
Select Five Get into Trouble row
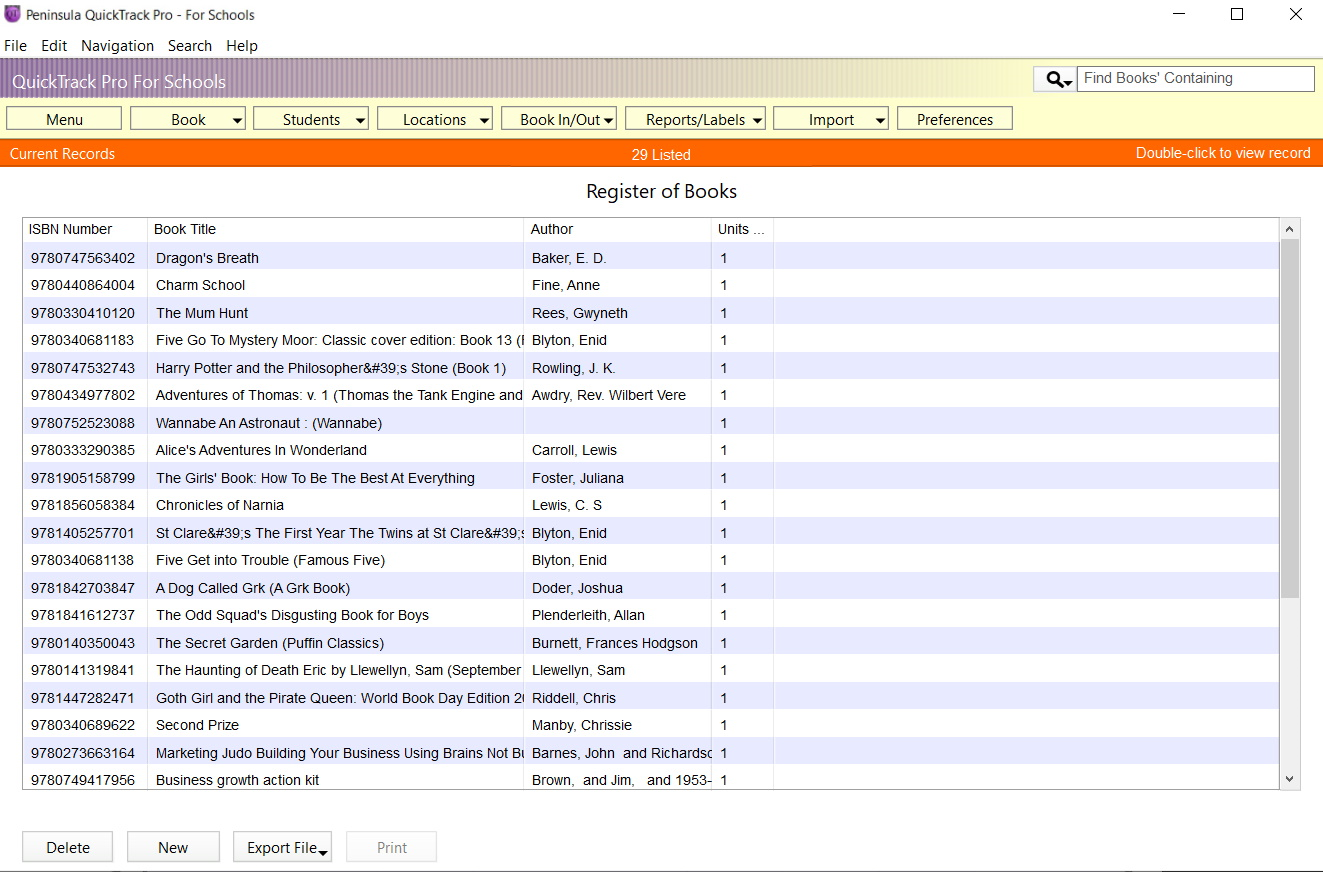tap(651, 560)
